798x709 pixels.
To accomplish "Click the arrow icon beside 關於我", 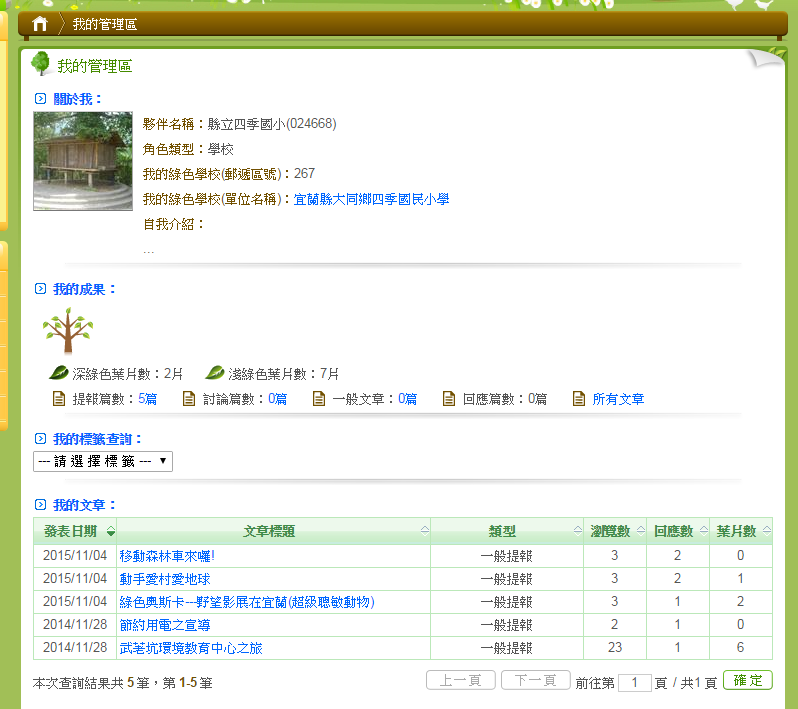I will click(40, 99).
